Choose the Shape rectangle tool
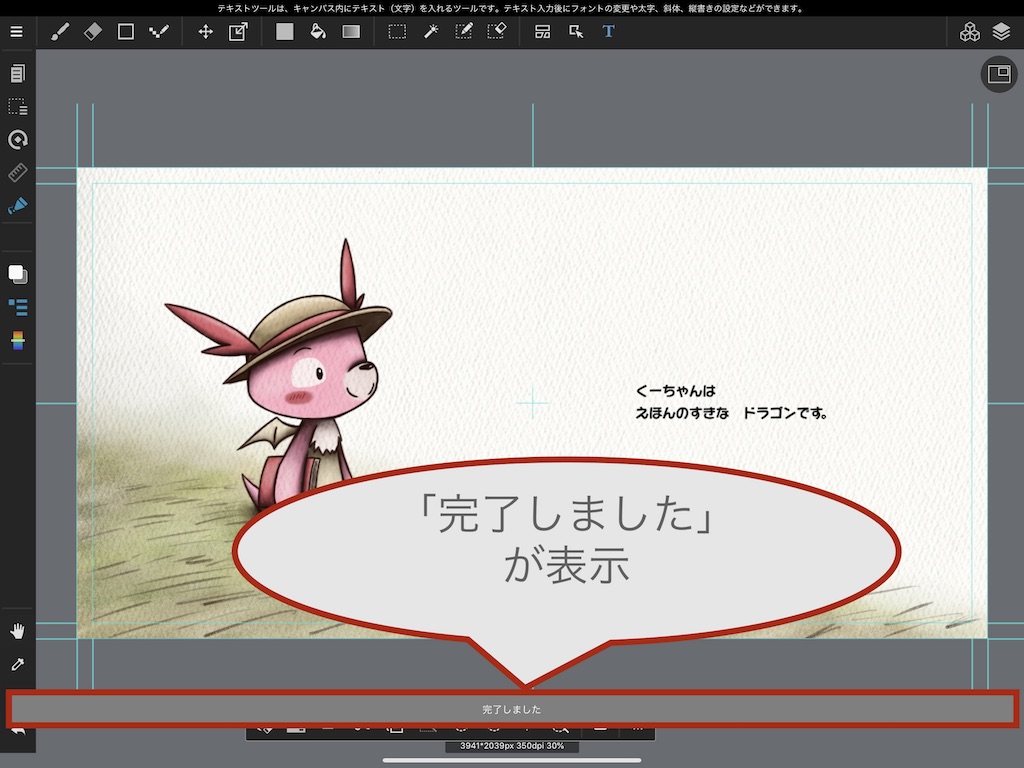Viewport: 1024px width, 768px height. tap(126, 32)
